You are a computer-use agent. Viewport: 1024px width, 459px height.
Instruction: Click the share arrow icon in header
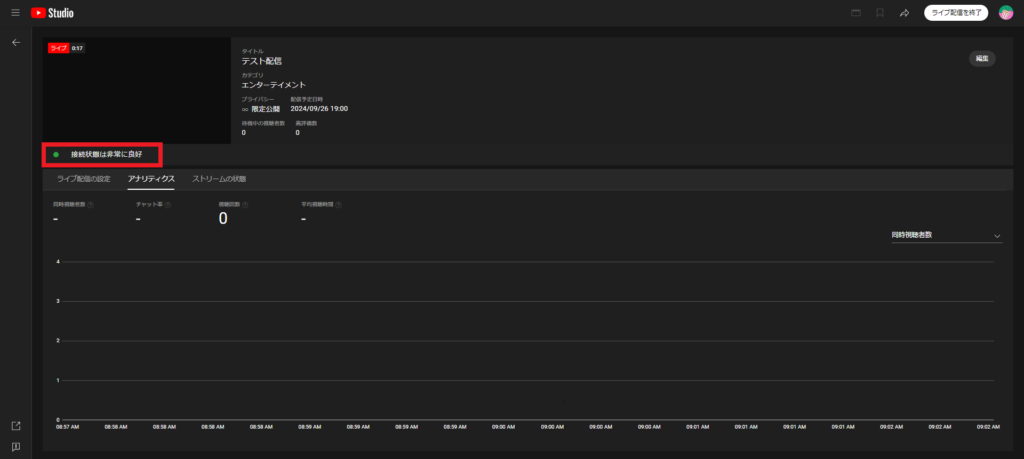(904, 13)
